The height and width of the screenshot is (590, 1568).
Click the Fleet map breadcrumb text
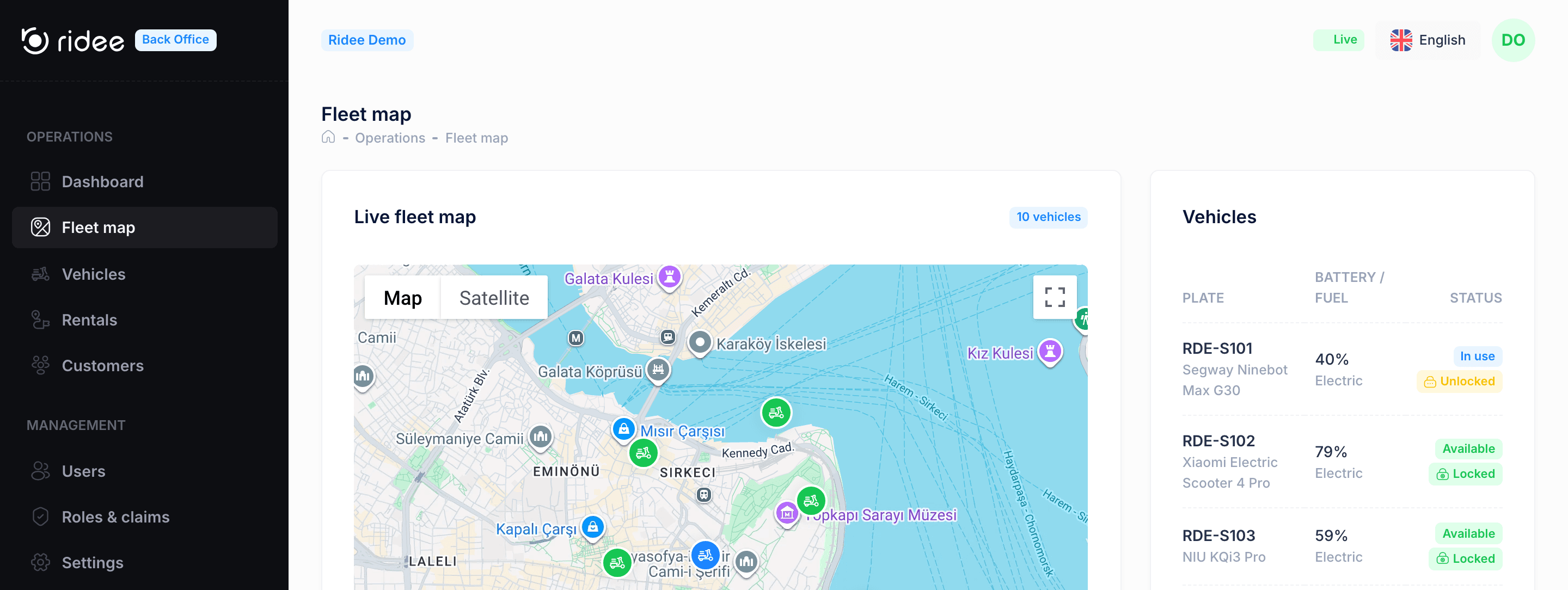pyautogui.click(x=476, y=138)
